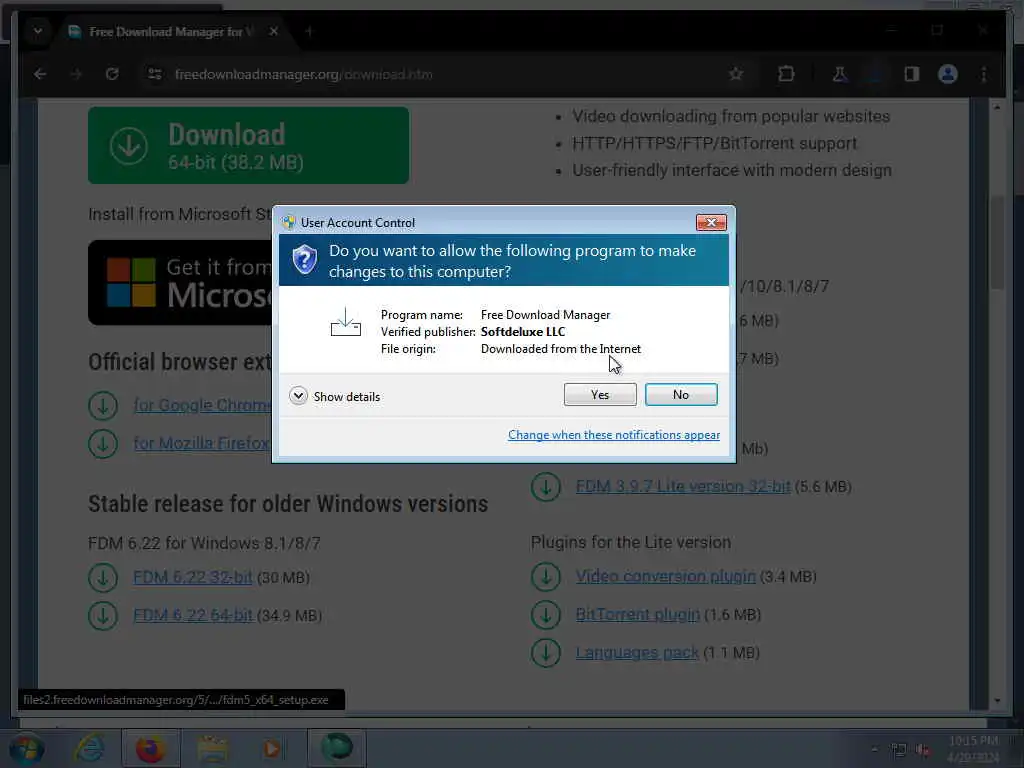Screen dimensions: 1024x768
Task: Open Firefox from taskbar
Action: pos(150,749)
